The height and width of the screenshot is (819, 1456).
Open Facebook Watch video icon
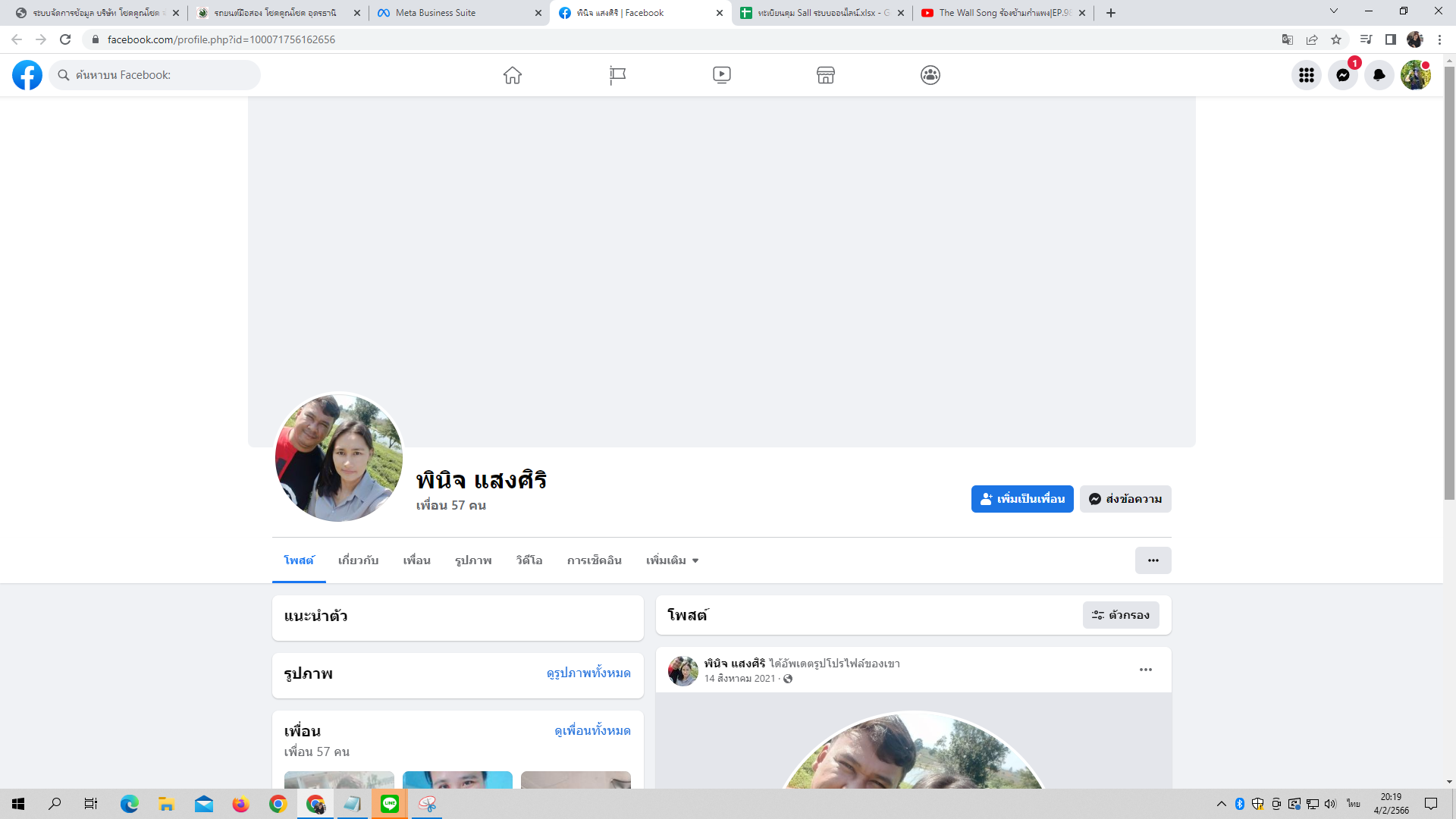(722, 75)
